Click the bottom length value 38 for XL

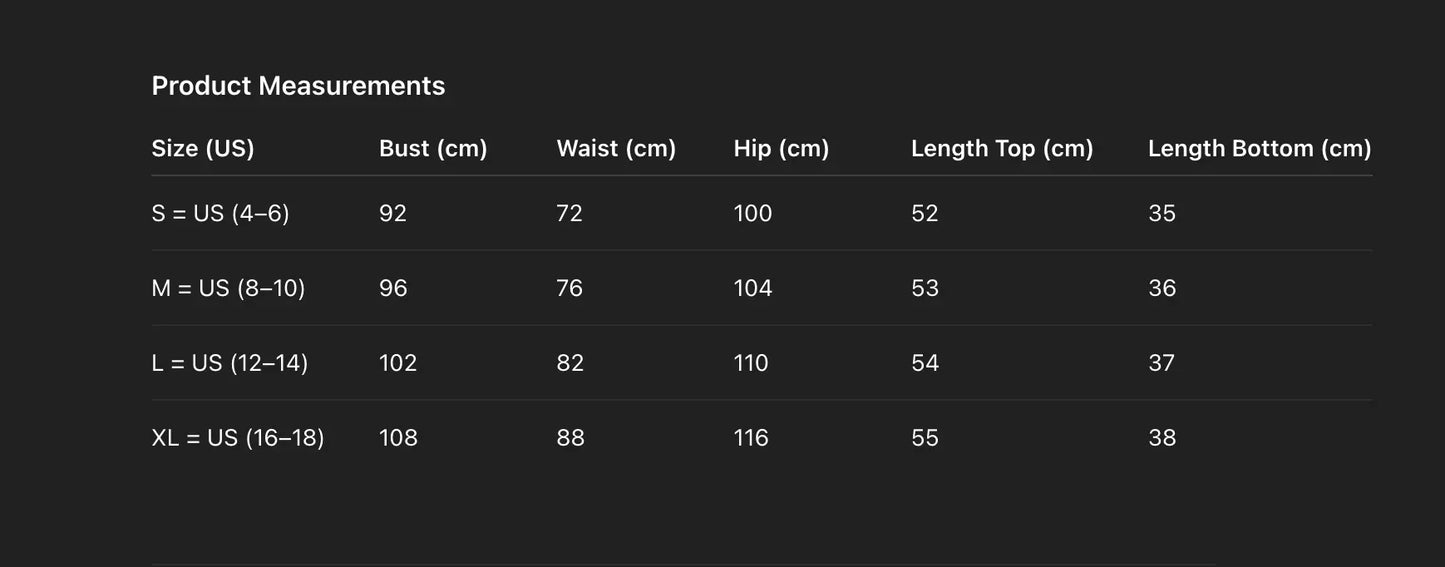(x=1162, y=438)
